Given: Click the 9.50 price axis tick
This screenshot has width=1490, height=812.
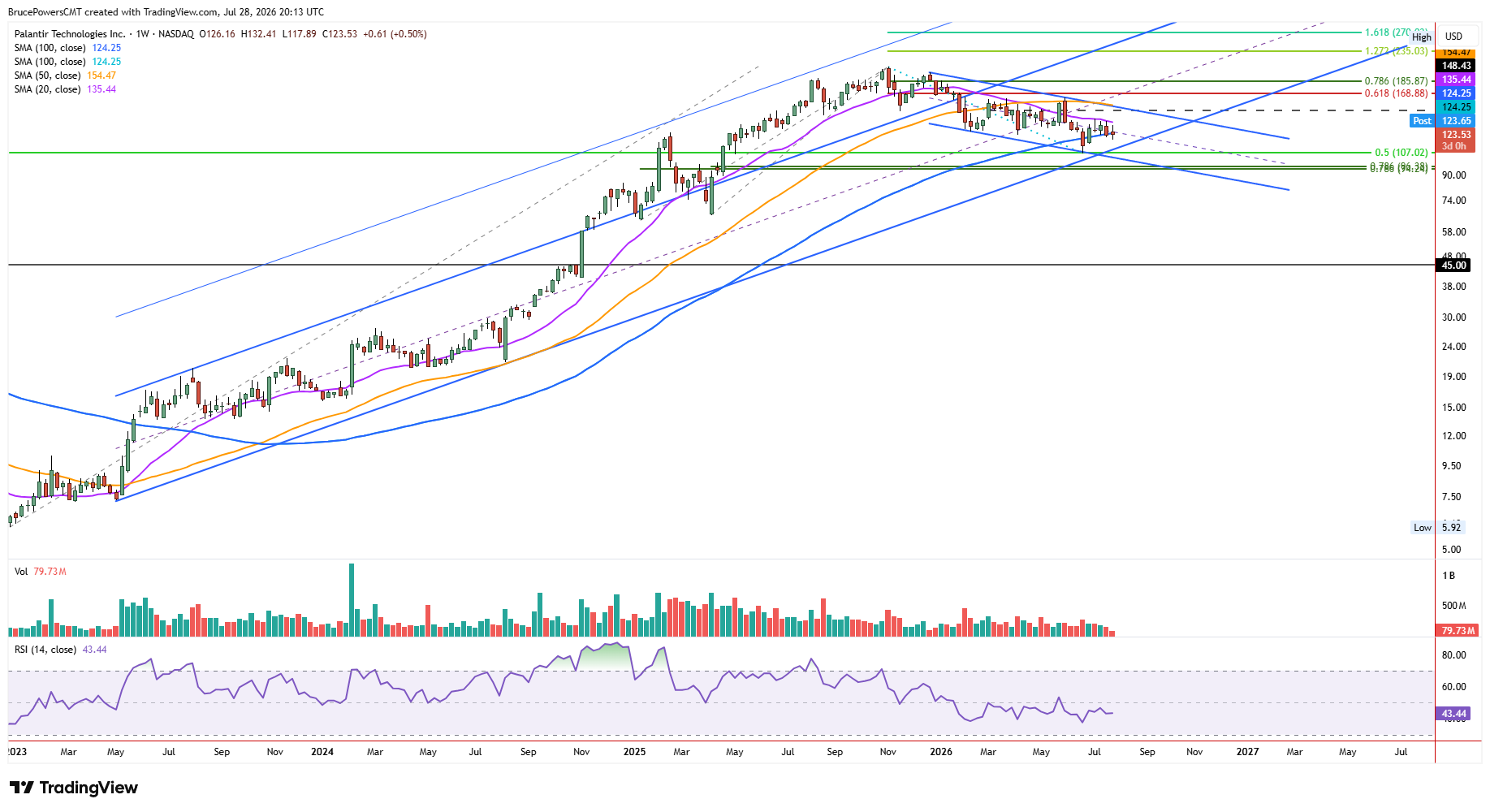Looking at the screenshot, I should [1451, 466].
